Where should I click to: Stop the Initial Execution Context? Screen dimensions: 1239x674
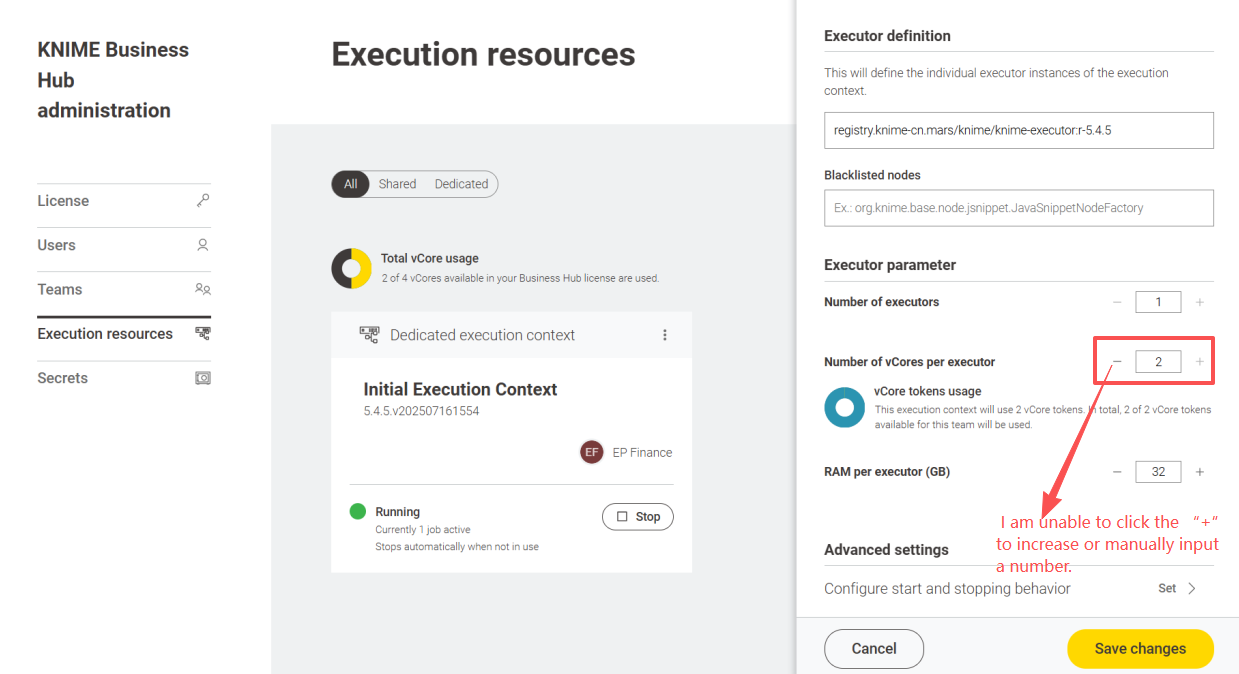[x=638, y=517]
